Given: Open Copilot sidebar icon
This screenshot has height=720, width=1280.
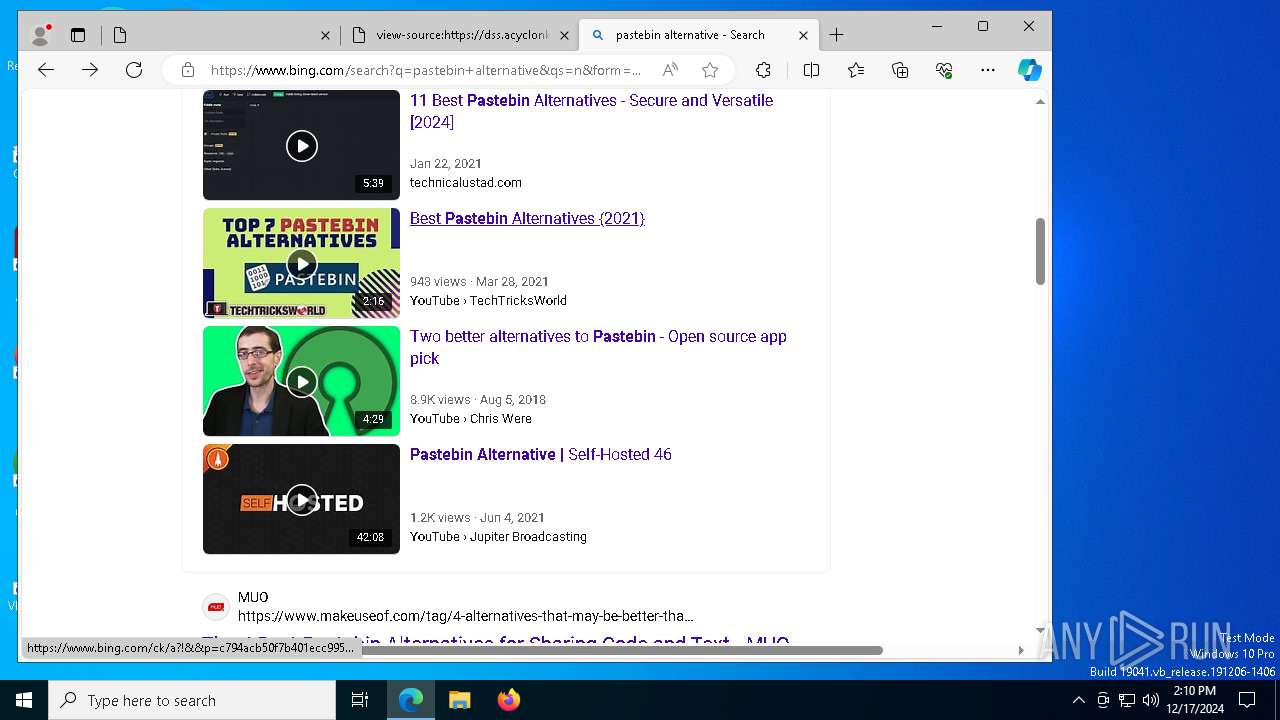Looking at the screenshot, I should click(1030, 70).
